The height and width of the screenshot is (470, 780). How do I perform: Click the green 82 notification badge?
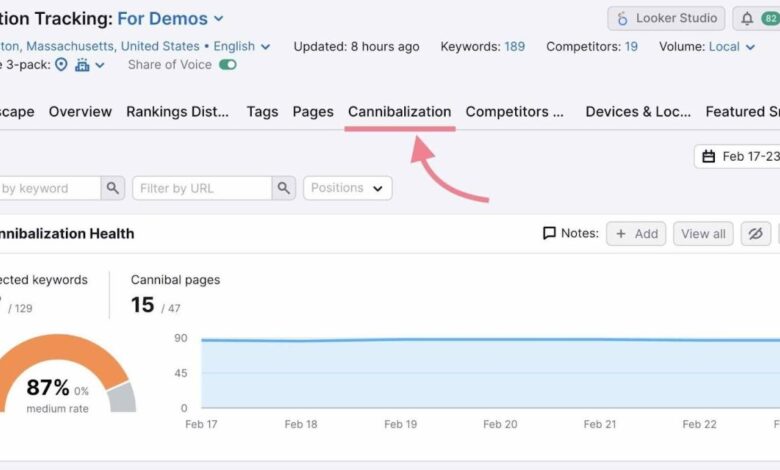click(771, 19)
